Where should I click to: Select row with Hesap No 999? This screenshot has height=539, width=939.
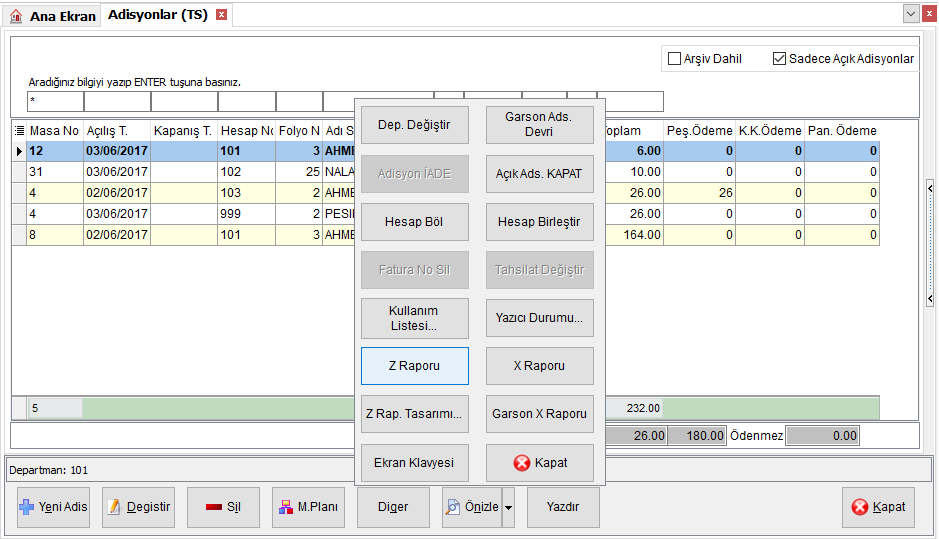446,214
